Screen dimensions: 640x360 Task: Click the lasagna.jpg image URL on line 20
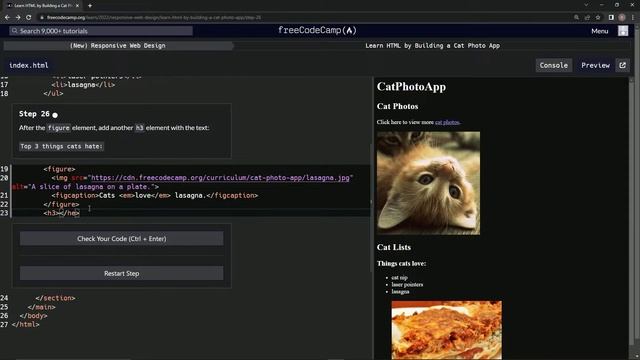click(x=220, y=178)
